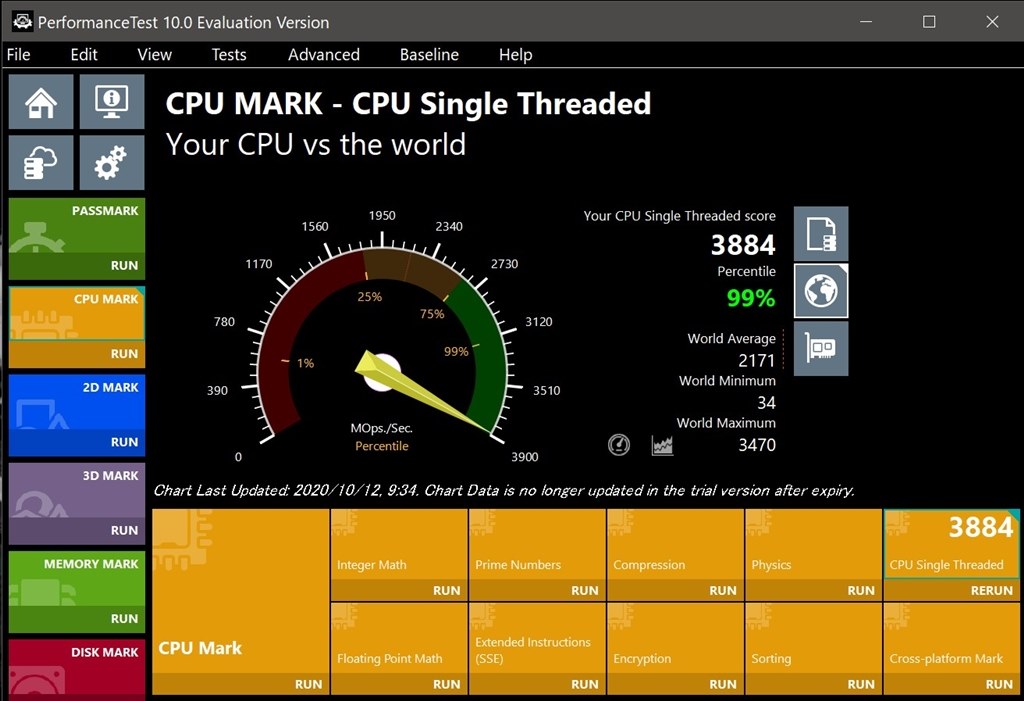
Task: Run the Floating Point Math test
Action: coord(399,684)
